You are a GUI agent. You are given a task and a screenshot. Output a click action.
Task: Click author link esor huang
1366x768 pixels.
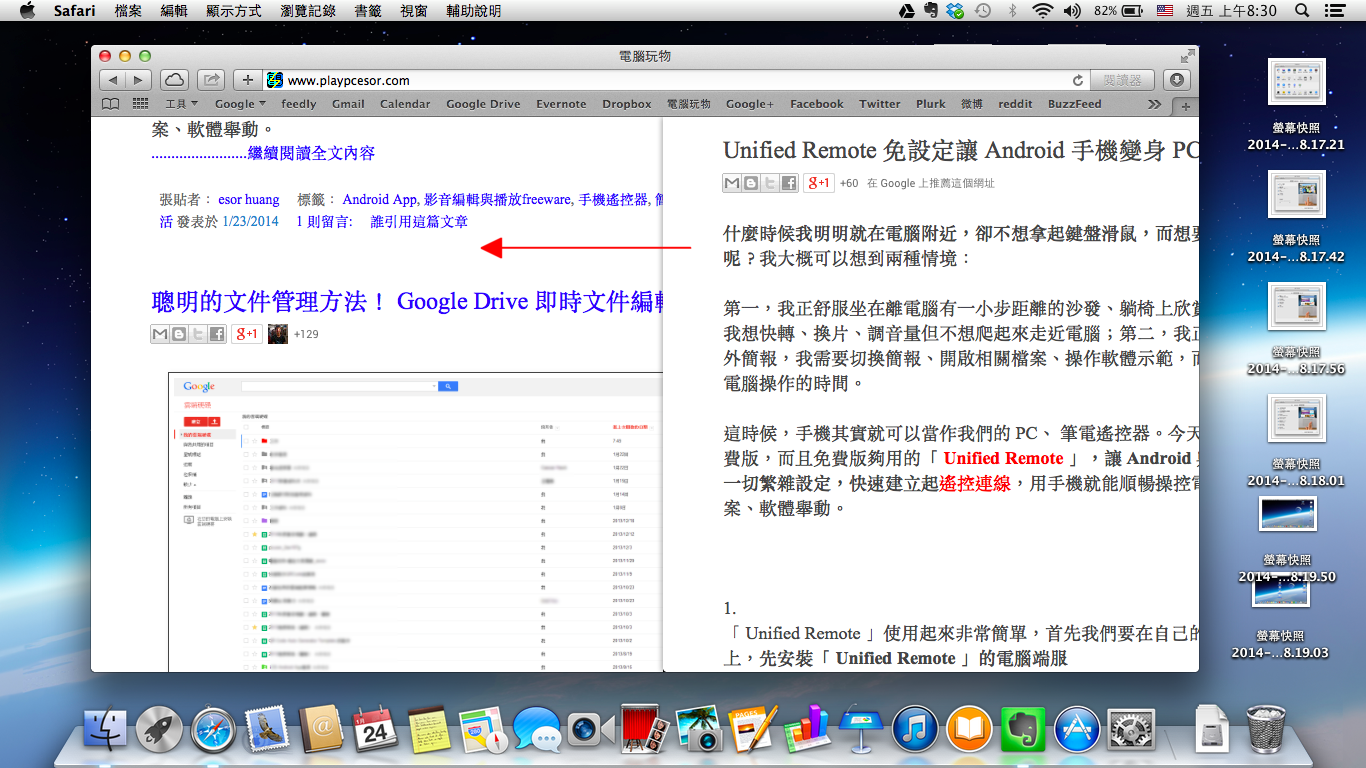[249, 199]
